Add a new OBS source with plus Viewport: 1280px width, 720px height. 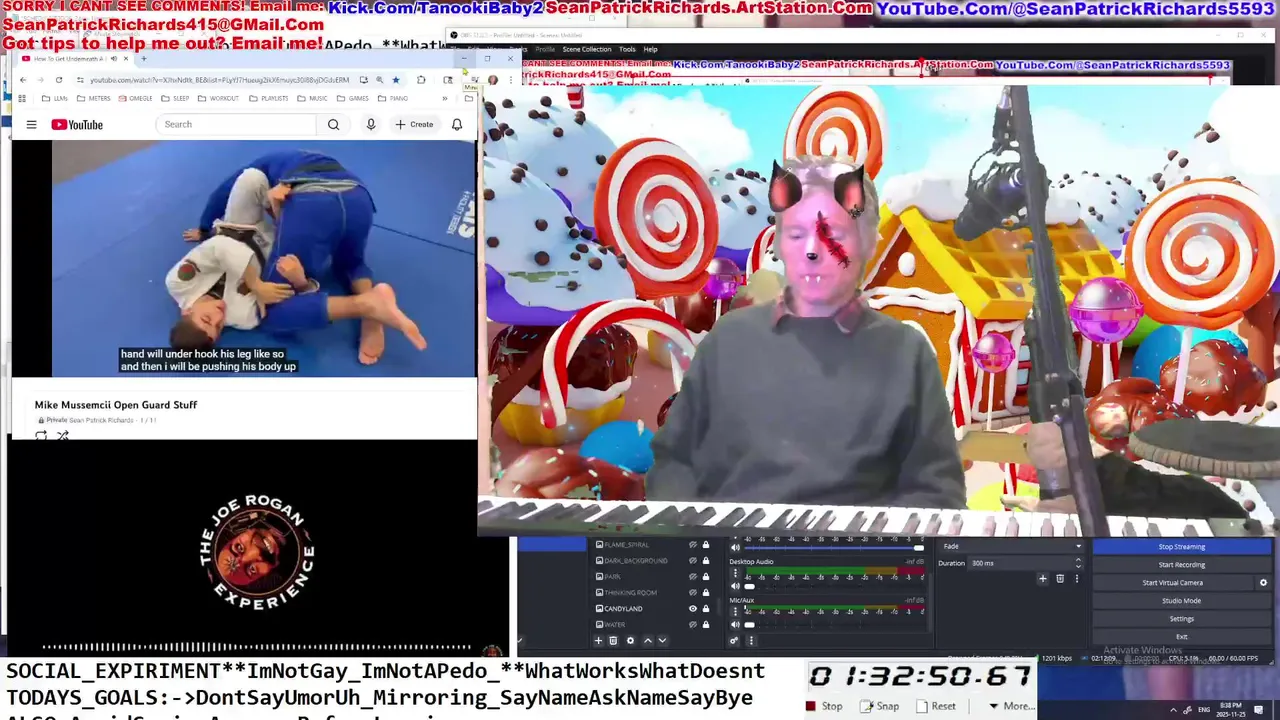click(598, 640)
